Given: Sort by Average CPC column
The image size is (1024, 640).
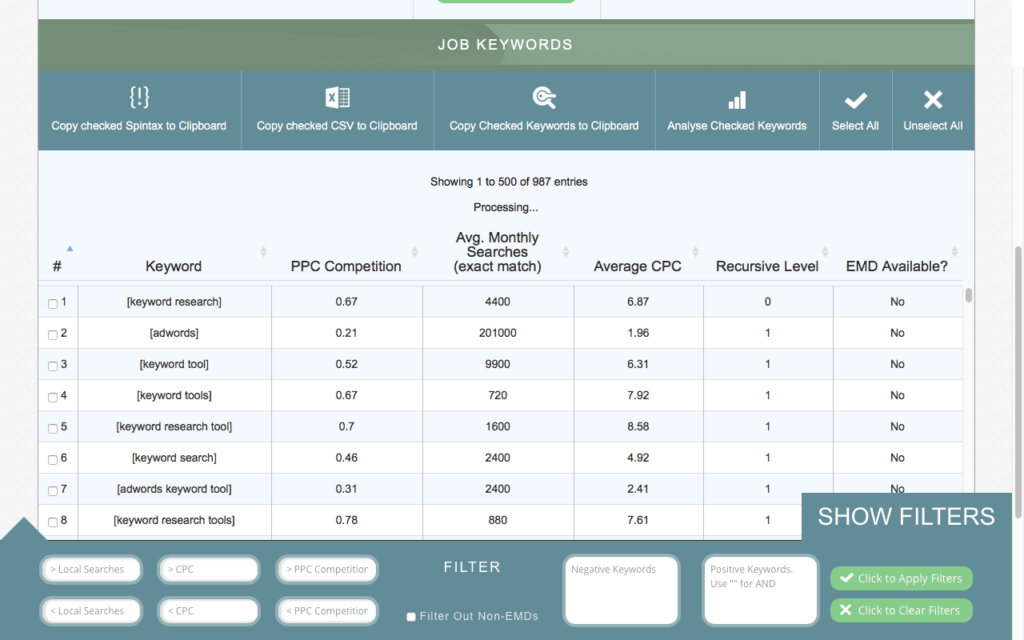Looking at the screenshot, I should (x=695, y=251).
